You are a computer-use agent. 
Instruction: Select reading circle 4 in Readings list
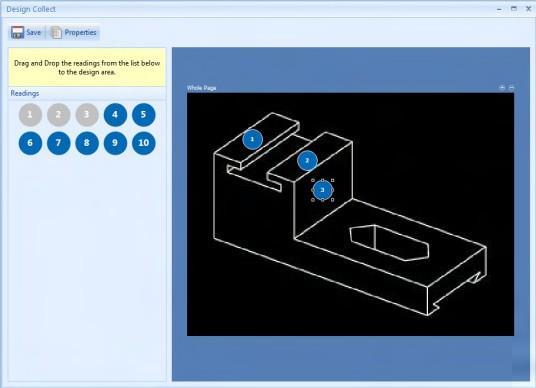[115, 115]
